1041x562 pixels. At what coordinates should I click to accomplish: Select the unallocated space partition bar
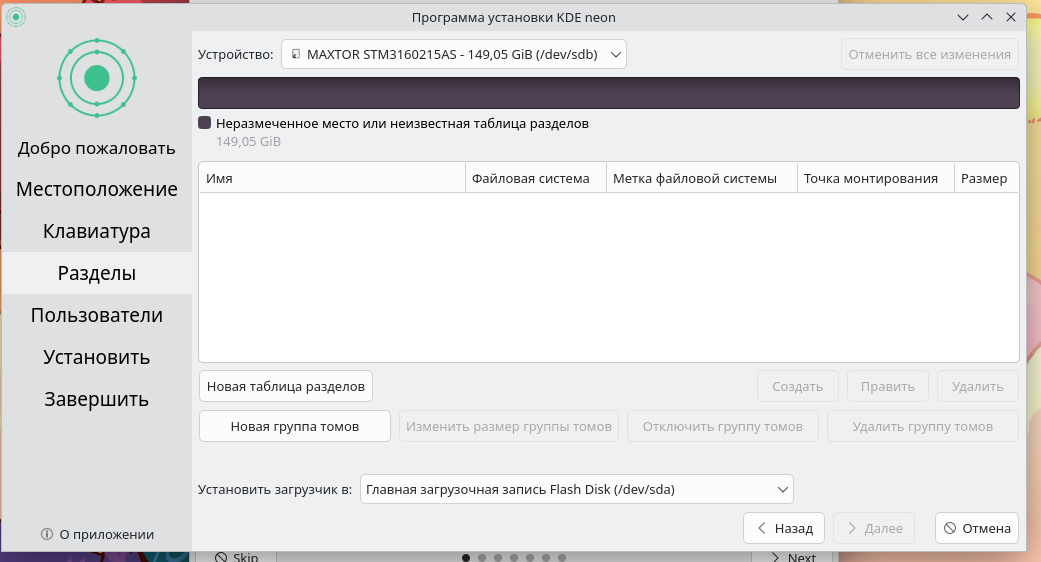(609, 93)
